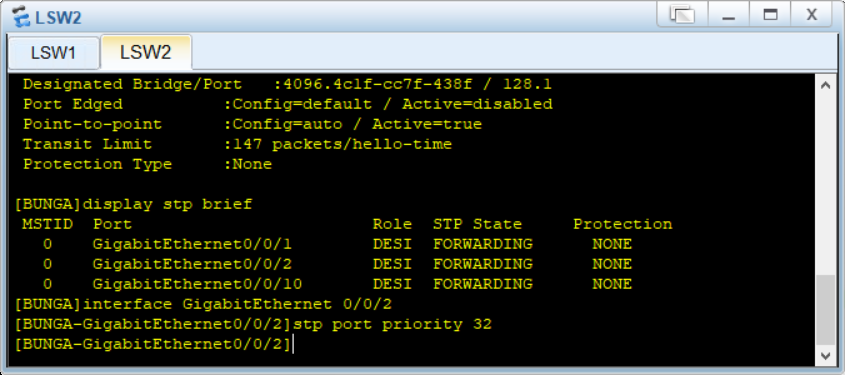Click the scrollbar down arrow
This screenshot has height=375, width=845.
825,355
